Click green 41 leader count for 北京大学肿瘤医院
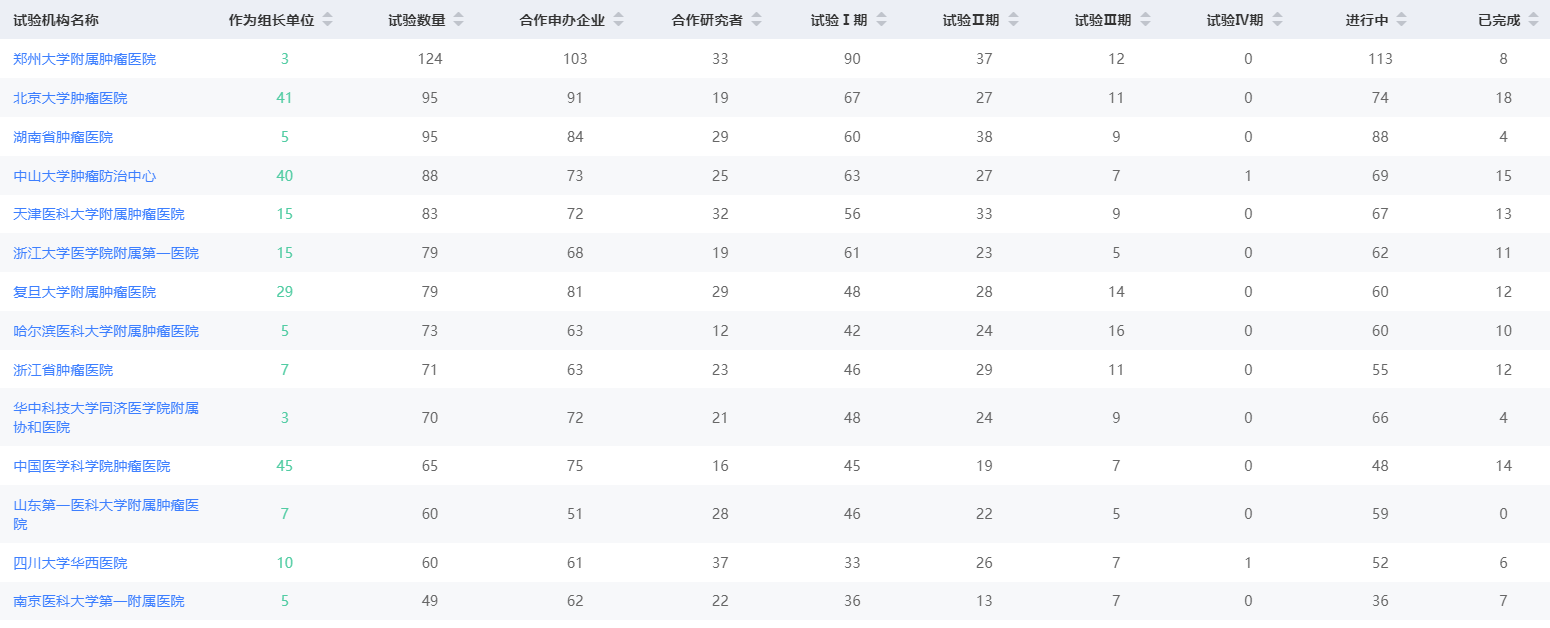1550x628 pixels. point(285,98)
